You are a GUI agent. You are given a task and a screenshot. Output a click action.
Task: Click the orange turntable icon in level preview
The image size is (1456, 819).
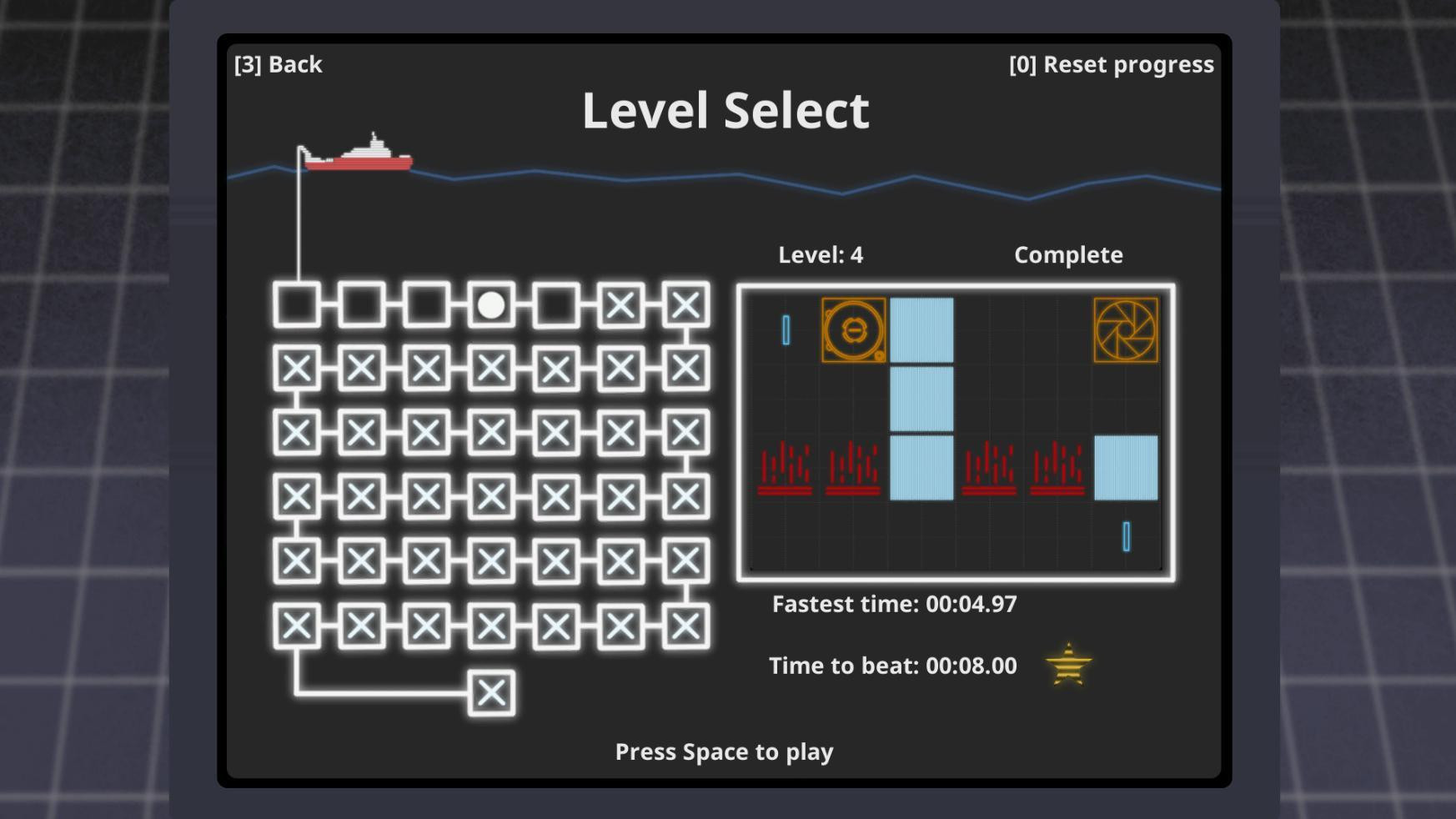click(853, 330)
